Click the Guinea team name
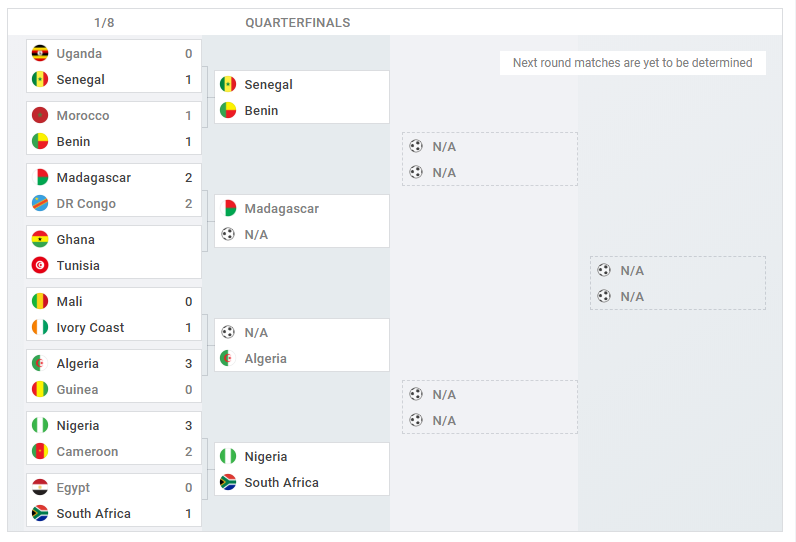 click(x=78, y=389)
